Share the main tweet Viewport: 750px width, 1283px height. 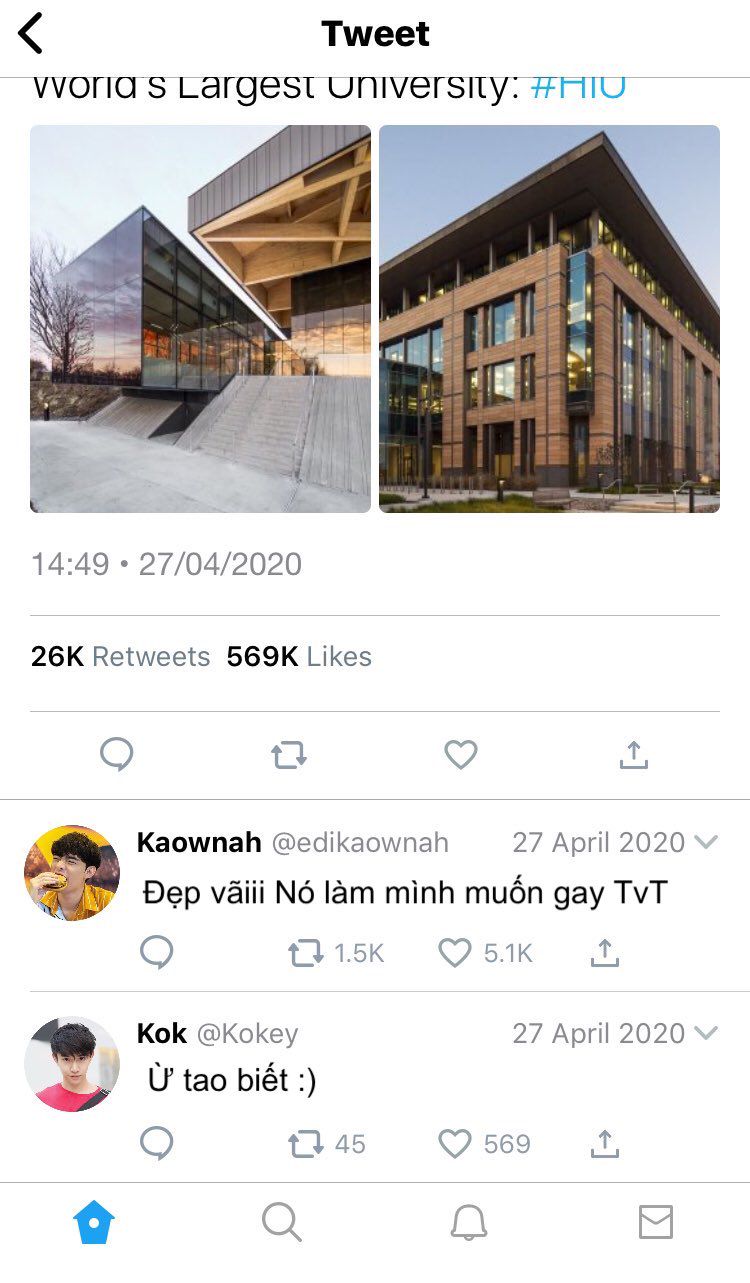tap(633, 754)
